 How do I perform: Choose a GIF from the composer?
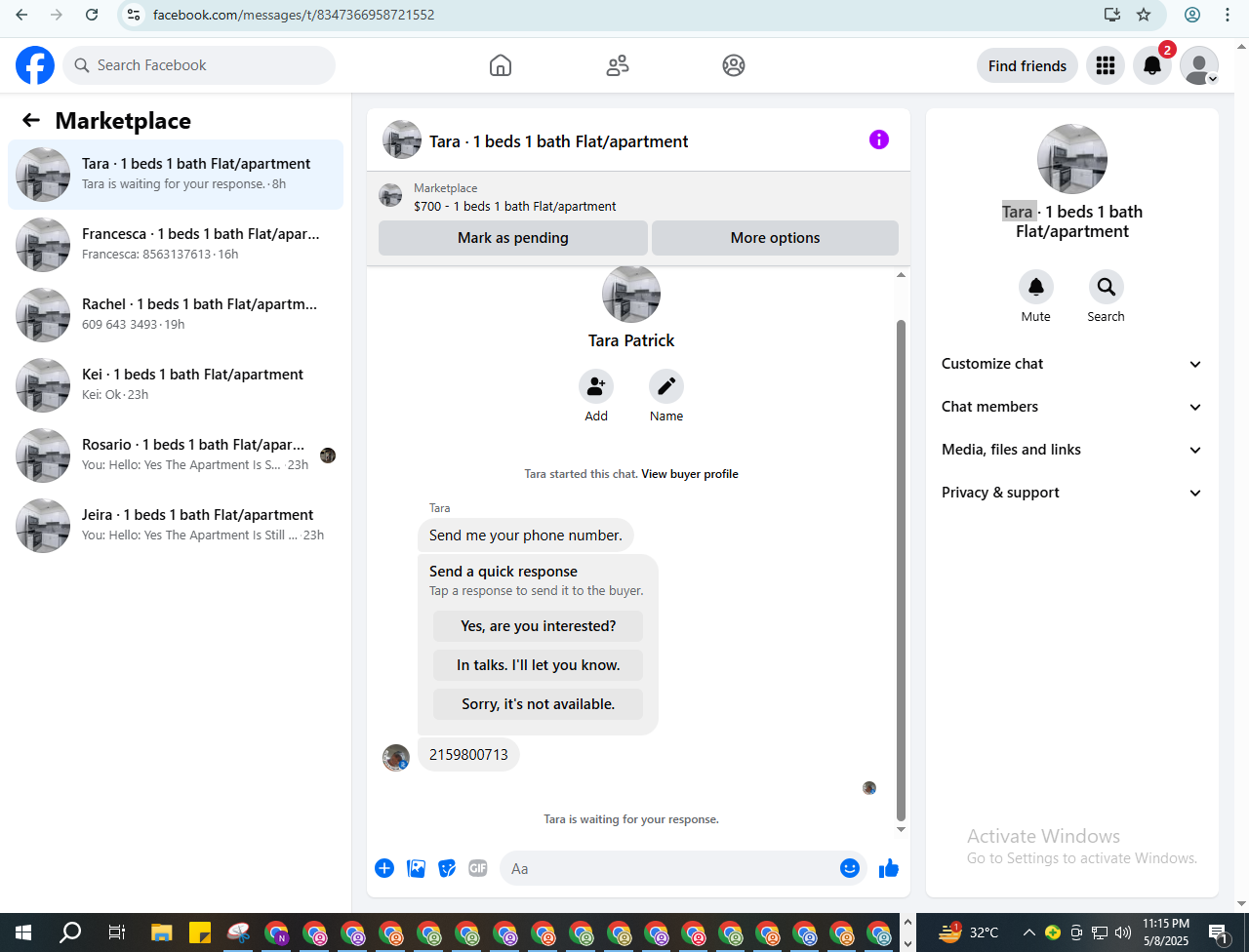[477, 868]
